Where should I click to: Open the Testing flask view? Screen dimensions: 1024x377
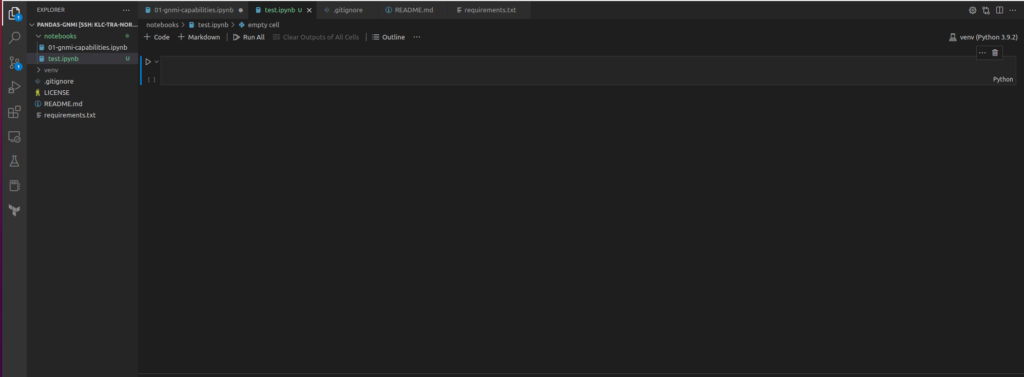coord(14,161)
